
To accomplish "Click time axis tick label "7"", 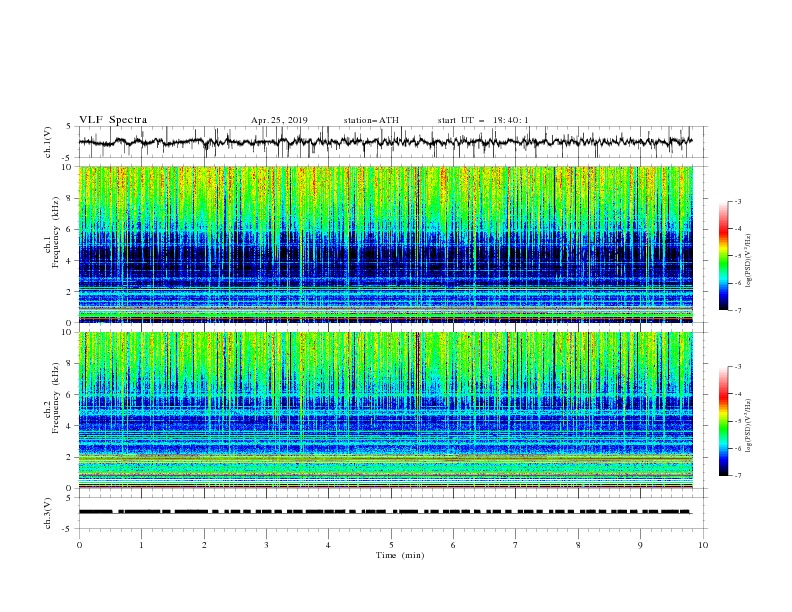I will (x=516, y=545).
